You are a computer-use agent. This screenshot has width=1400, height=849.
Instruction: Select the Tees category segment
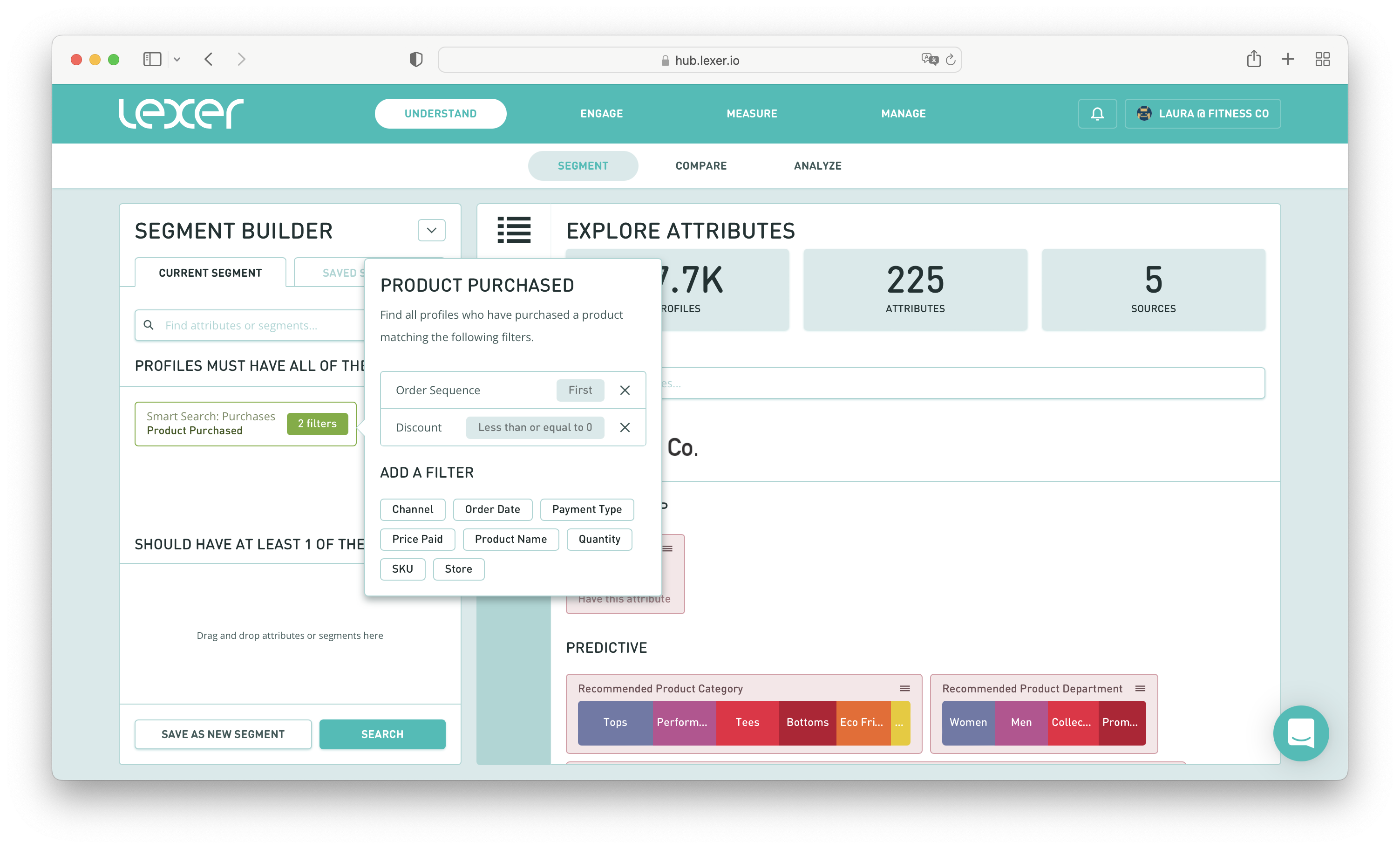coord(748,723)
